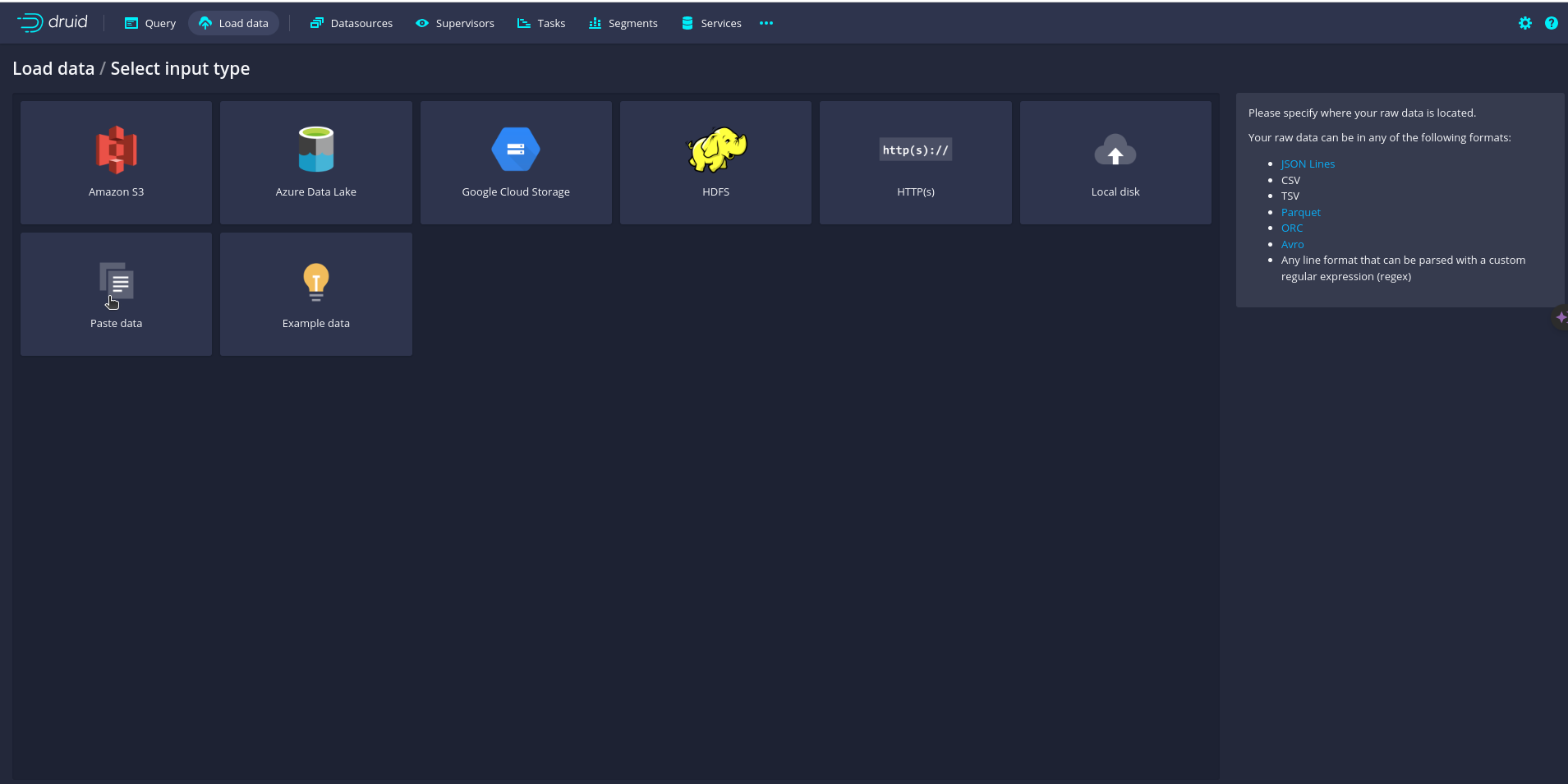
Task: Select the Amazon S3 input tile
Action: click(115, 162)
